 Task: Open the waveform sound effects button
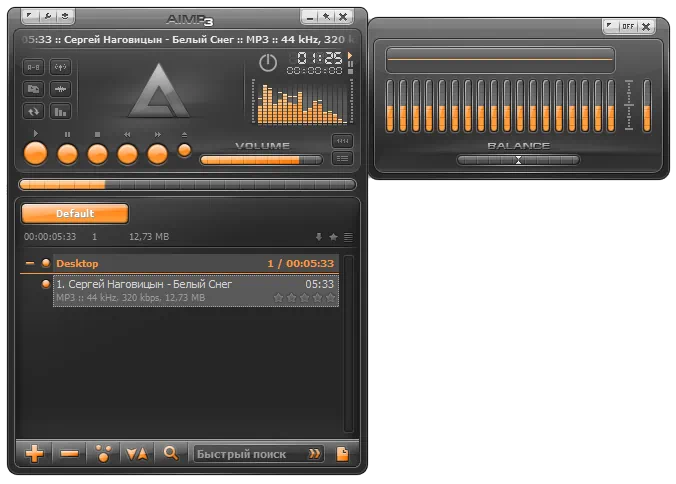coord(60,89)
